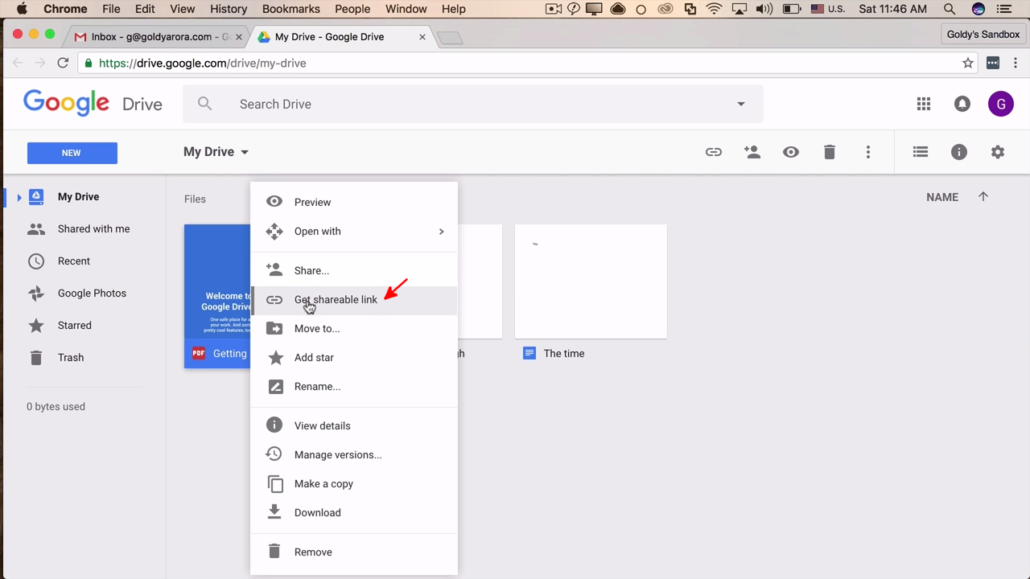Click the add person share icon in toolbar

[752, 152]
